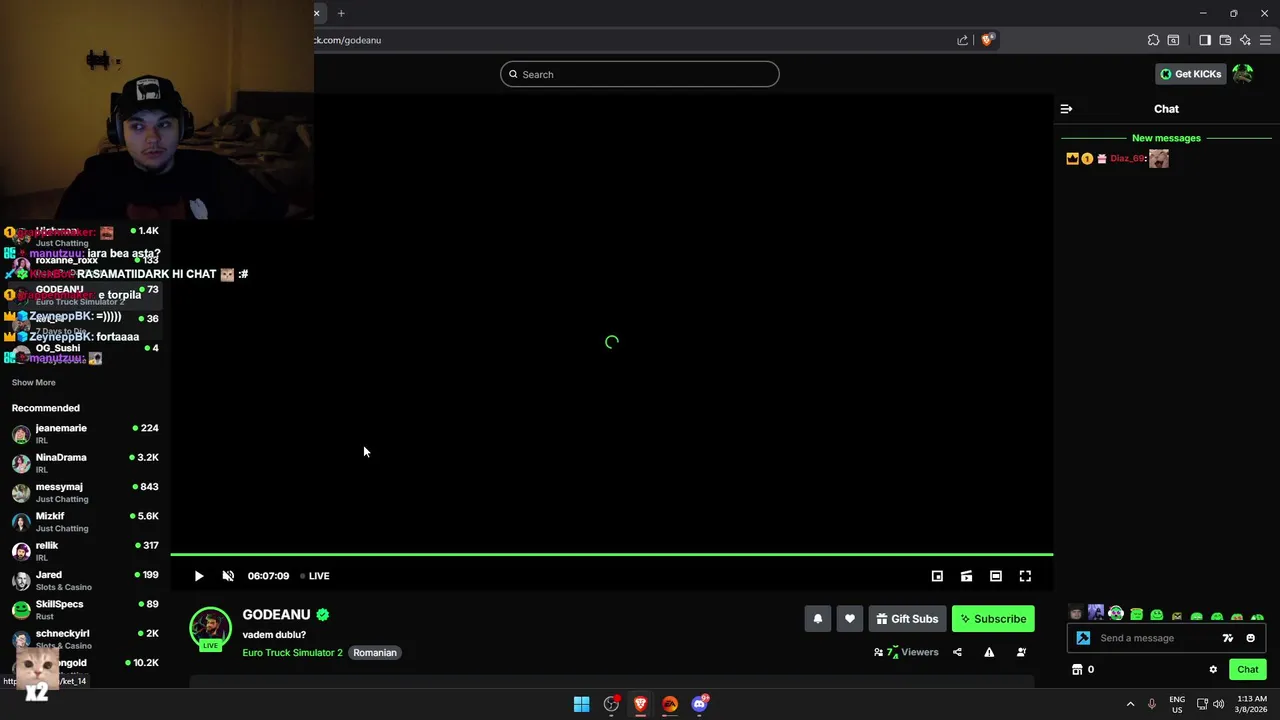Share the page from address bar

pyautogui.click(x=962, y=40)
